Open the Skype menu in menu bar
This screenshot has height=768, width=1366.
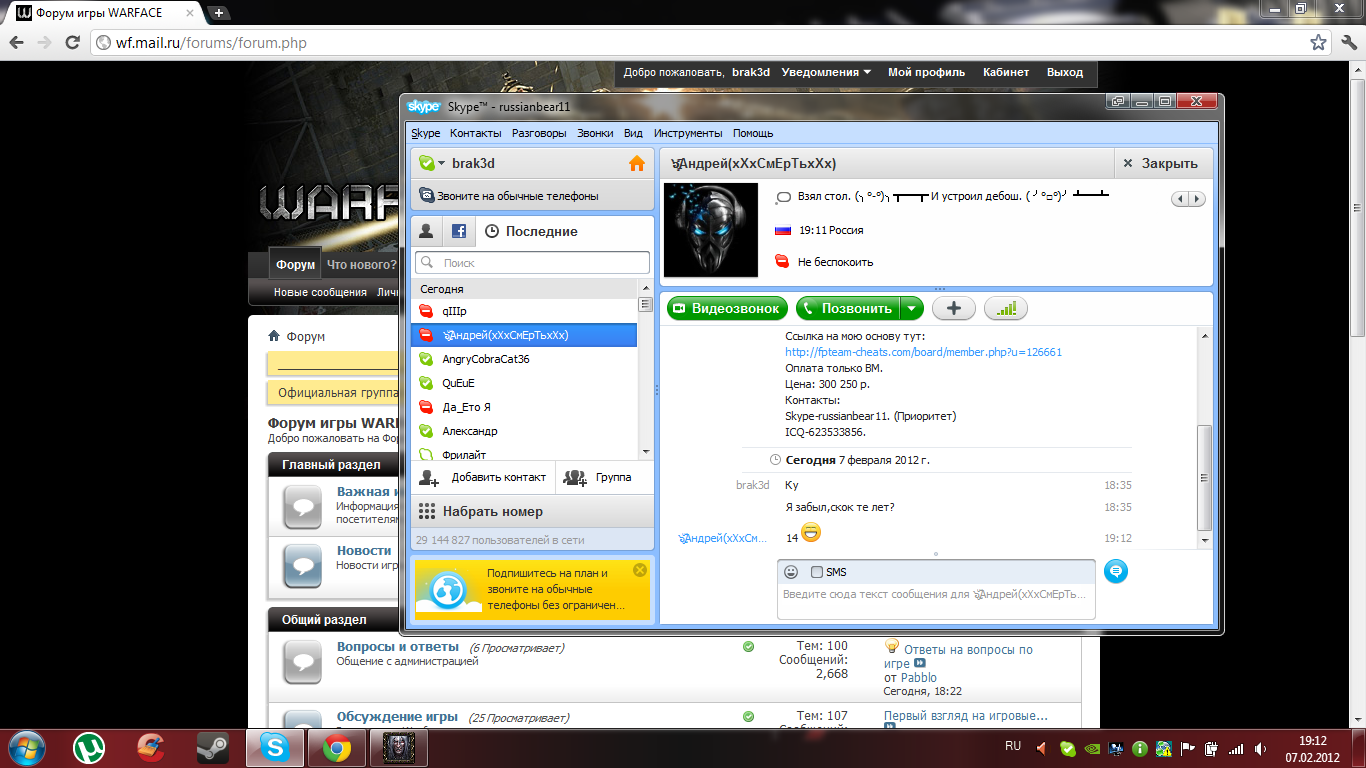(x=425, y=133)
